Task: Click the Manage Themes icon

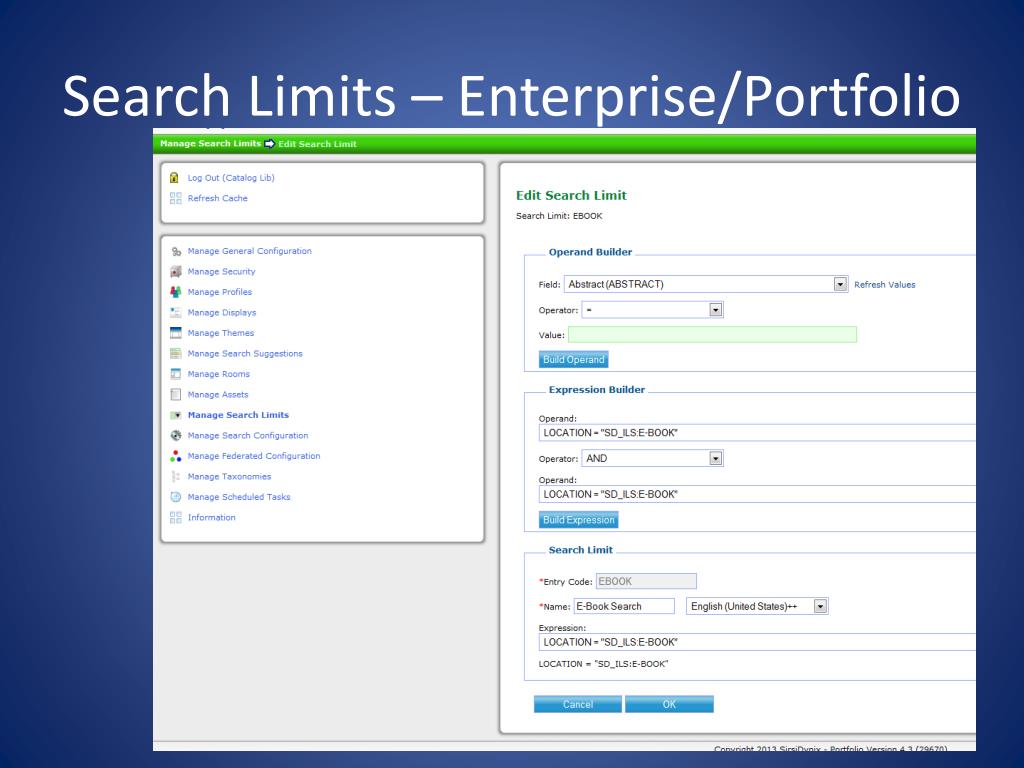Action: (176, 333)
